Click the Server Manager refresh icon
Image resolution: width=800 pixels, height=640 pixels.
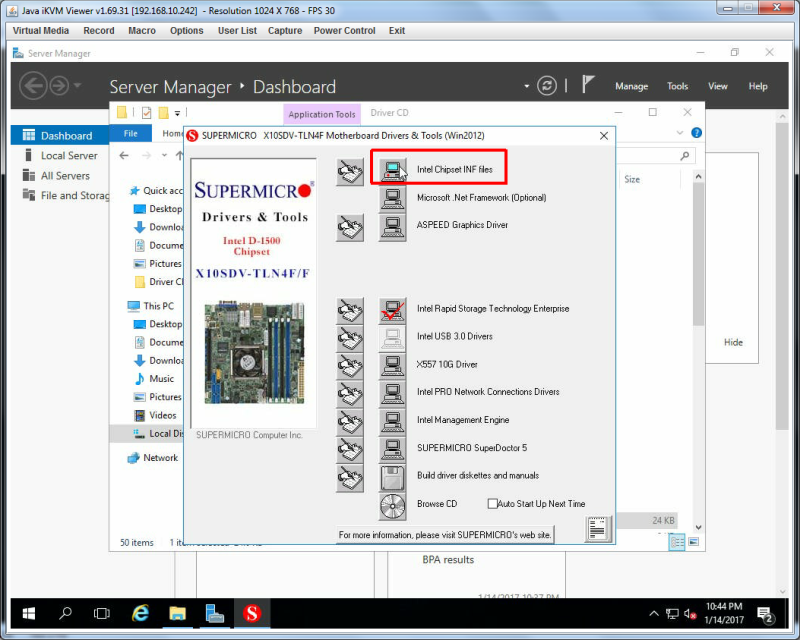pos(546,86)
